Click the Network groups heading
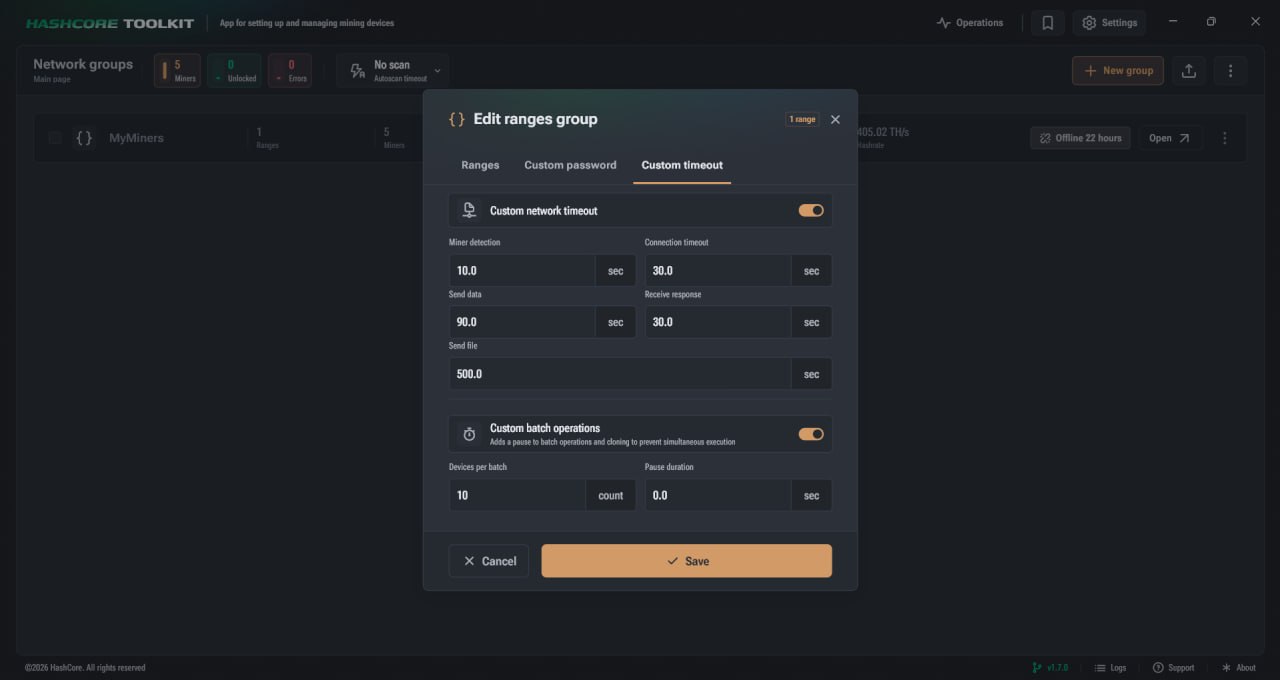This screenshot has width=1280, height=680. click(x=83, y=64)
